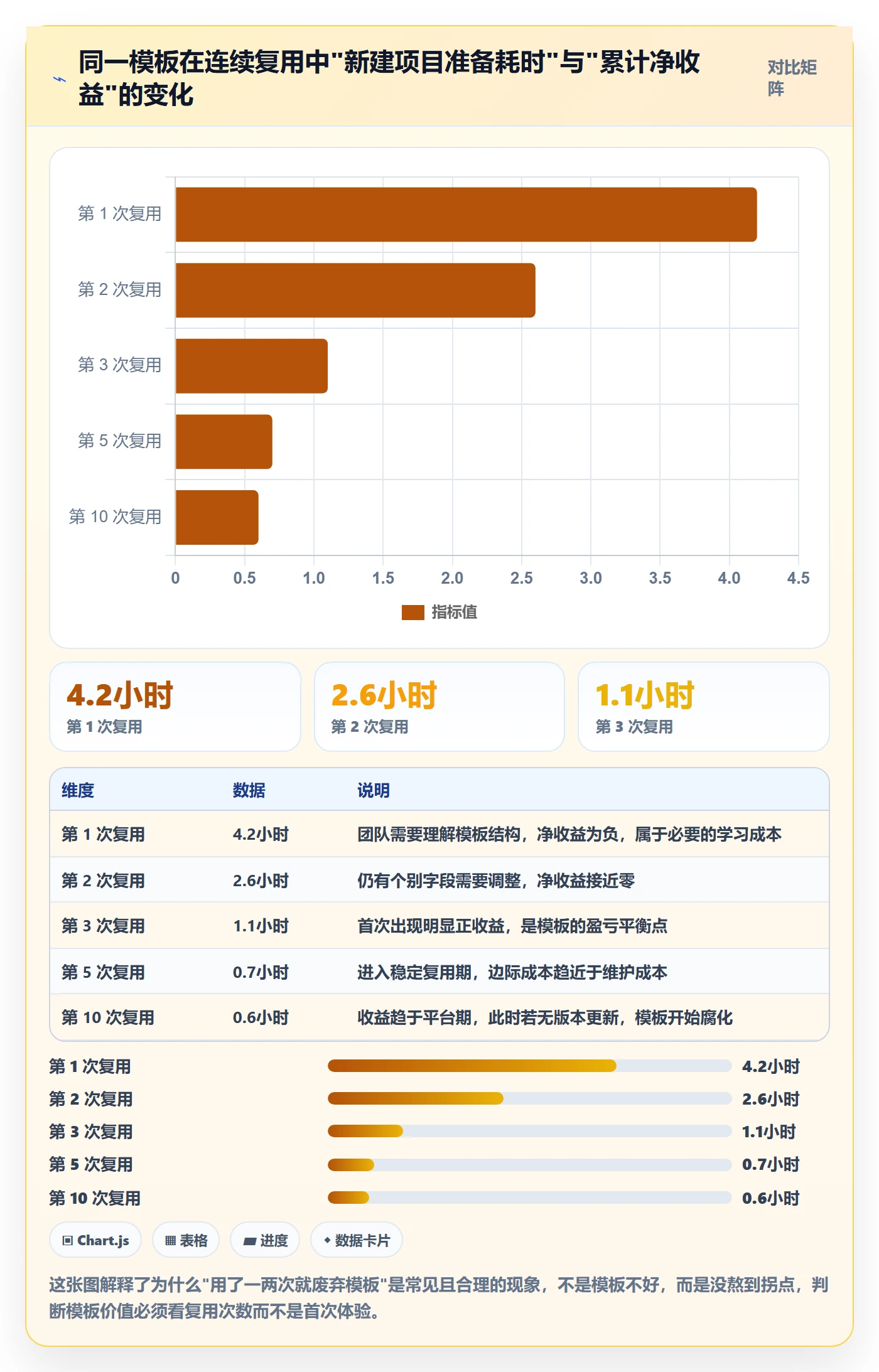Select the 2.6小时 table cell
879x1372 pixels.
(x=261, y=881)
